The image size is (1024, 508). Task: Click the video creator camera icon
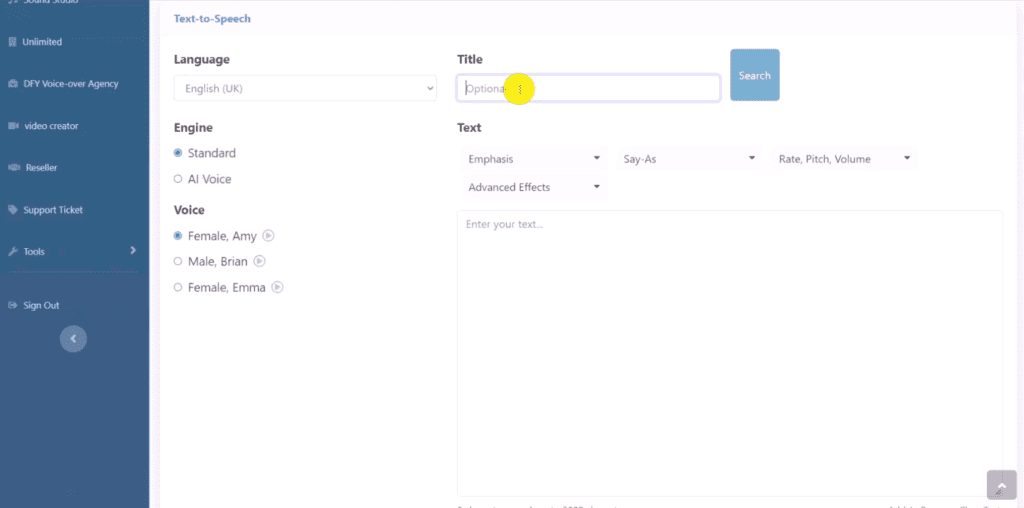(12, 125)
